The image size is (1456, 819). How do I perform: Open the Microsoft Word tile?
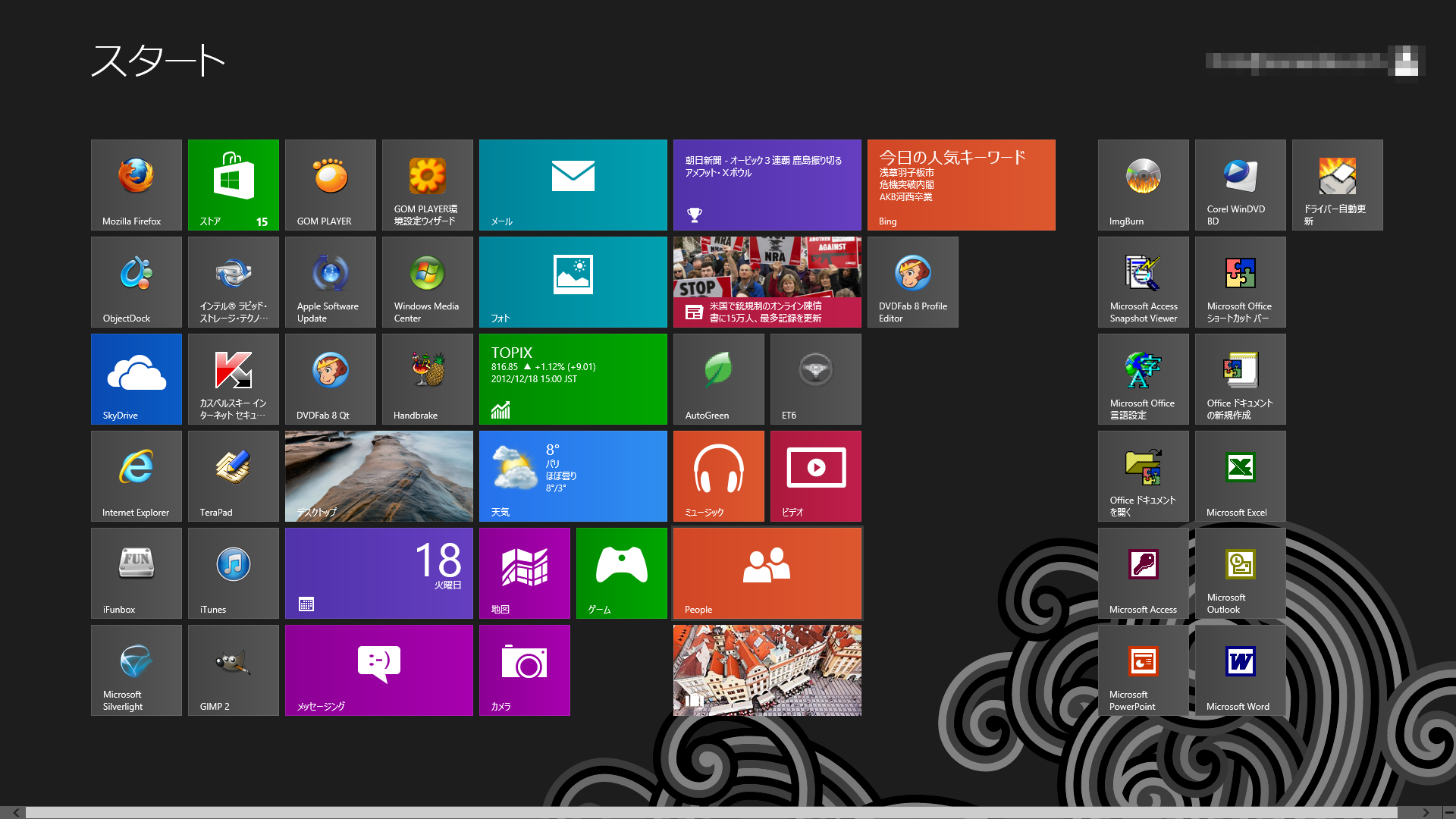click(x=1241, y=670)
